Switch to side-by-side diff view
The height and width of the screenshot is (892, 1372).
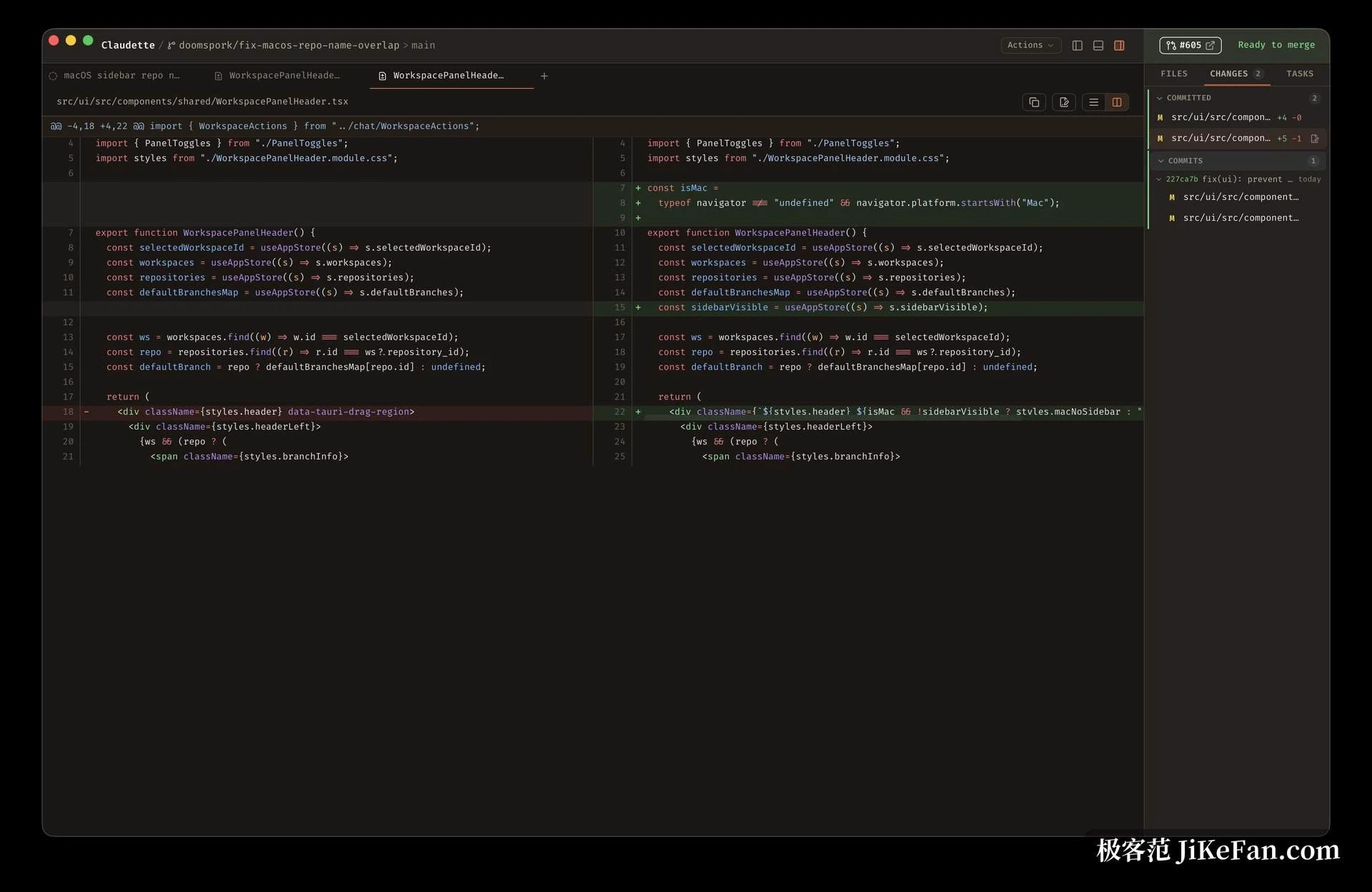(1117, 102)
